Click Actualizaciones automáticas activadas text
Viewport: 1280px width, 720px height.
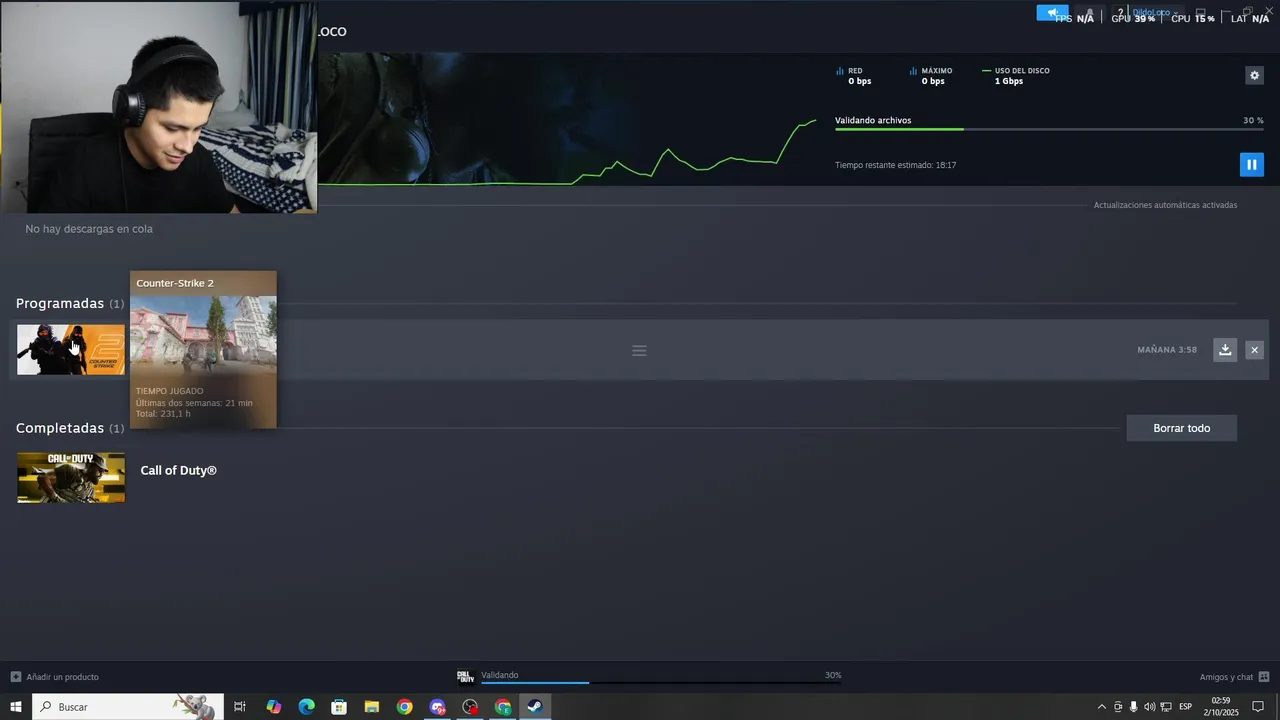tap(1165, 205)
